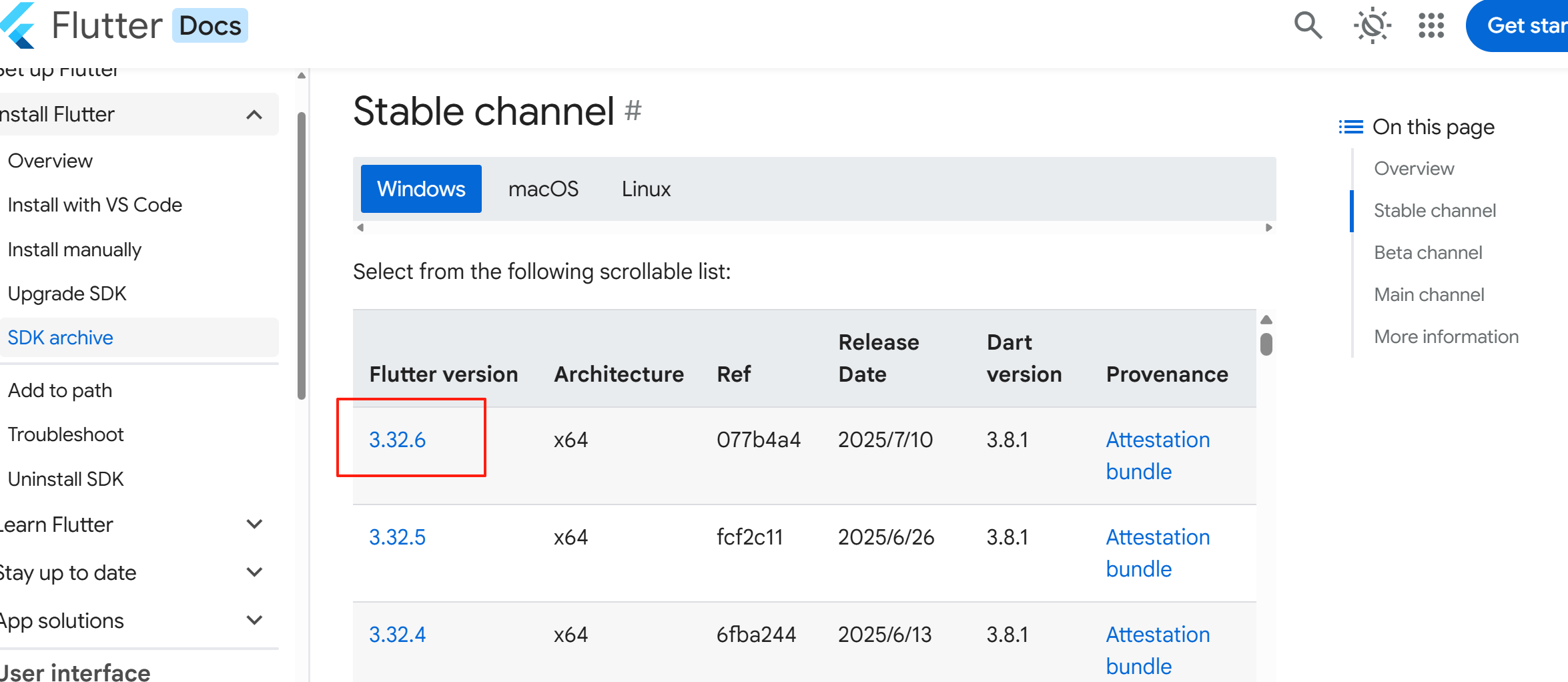Jump to Overview in On this page
The image size is (1568, 682).
tap(1414, 169)
